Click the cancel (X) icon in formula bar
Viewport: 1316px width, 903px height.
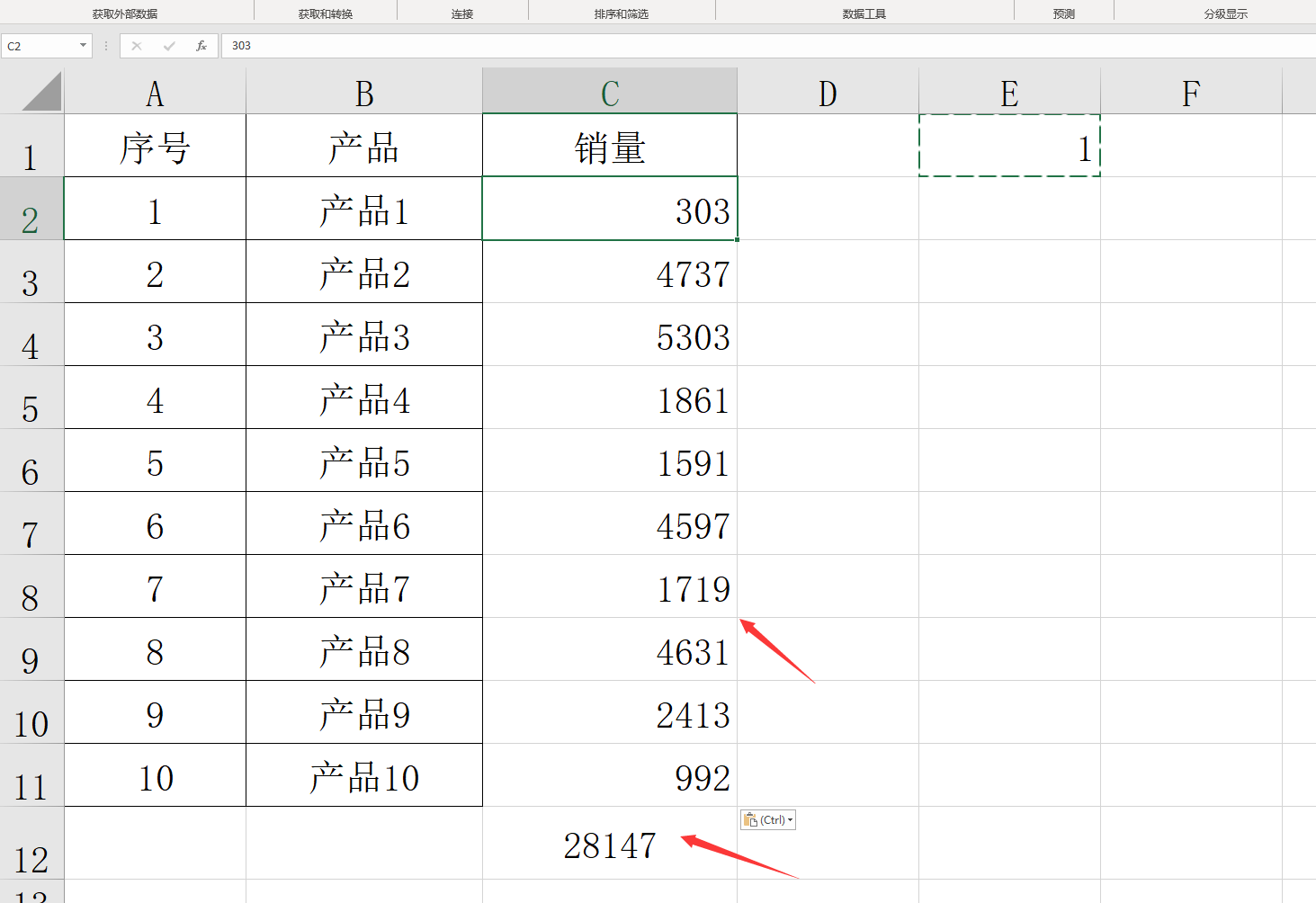[x=137, y=46]
